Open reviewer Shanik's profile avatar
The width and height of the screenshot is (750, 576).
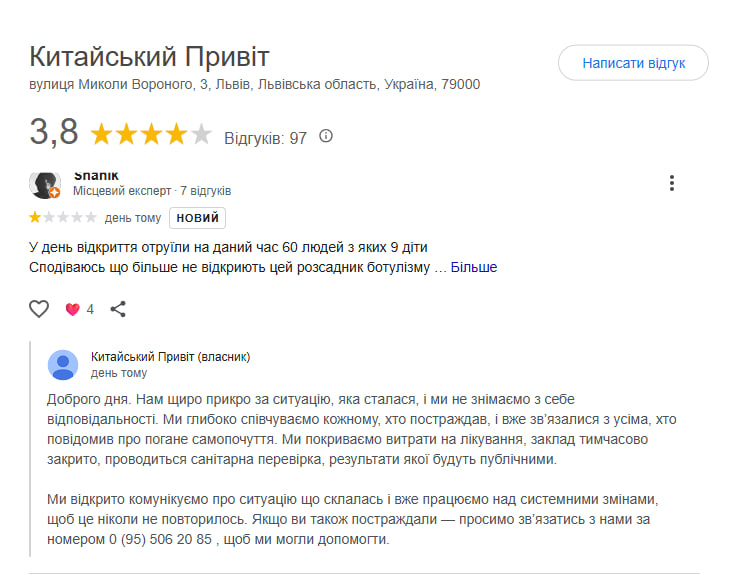click(x=45, y=185)
